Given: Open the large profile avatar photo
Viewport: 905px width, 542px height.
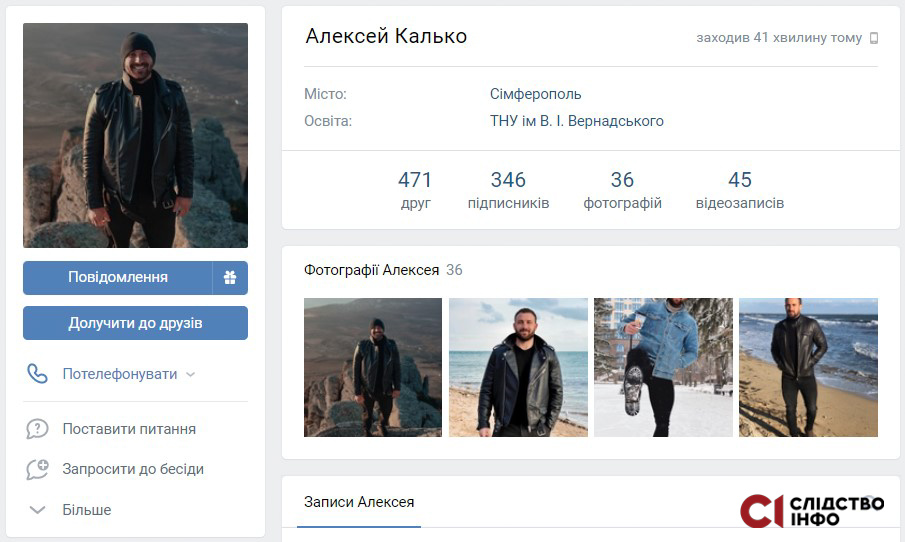Looking at the screenshot, I should point(136,136).
